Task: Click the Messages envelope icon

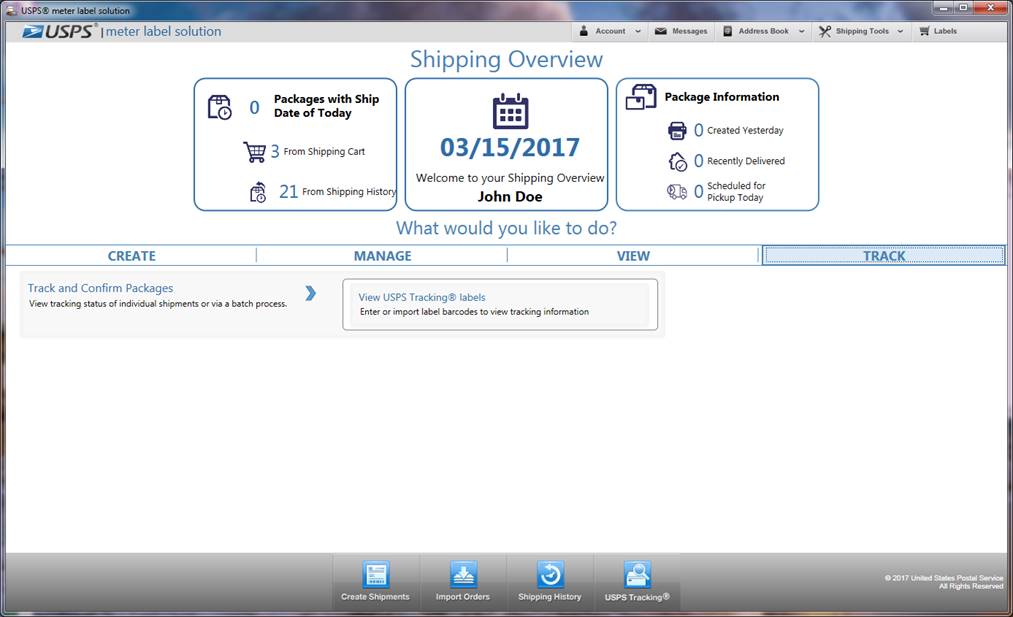Action: [660, 31]
